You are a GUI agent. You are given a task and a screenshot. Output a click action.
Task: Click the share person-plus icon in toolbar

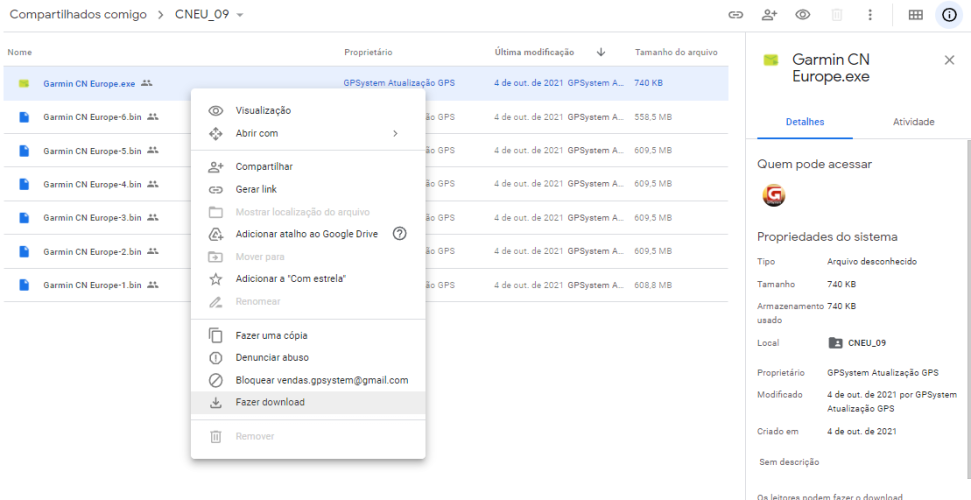(769, 15)
